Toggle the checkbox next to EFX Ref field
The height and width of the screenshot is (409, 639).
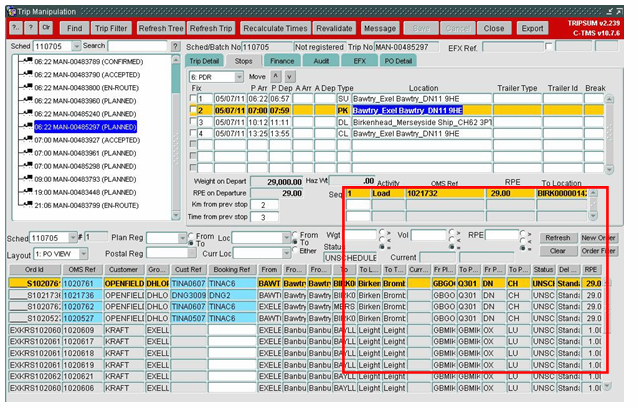coord(549,47)
